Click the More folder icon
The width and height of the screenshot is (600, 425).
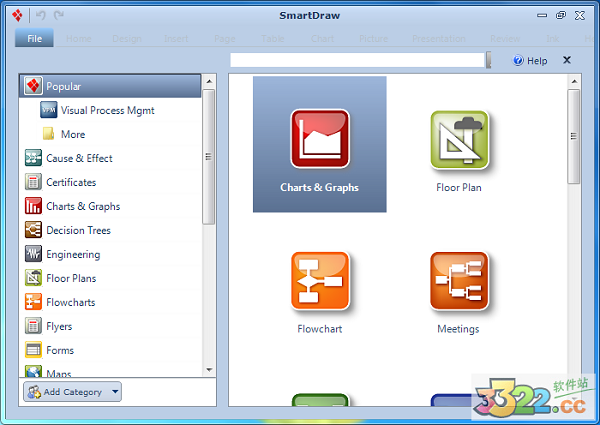pos(48,134)
